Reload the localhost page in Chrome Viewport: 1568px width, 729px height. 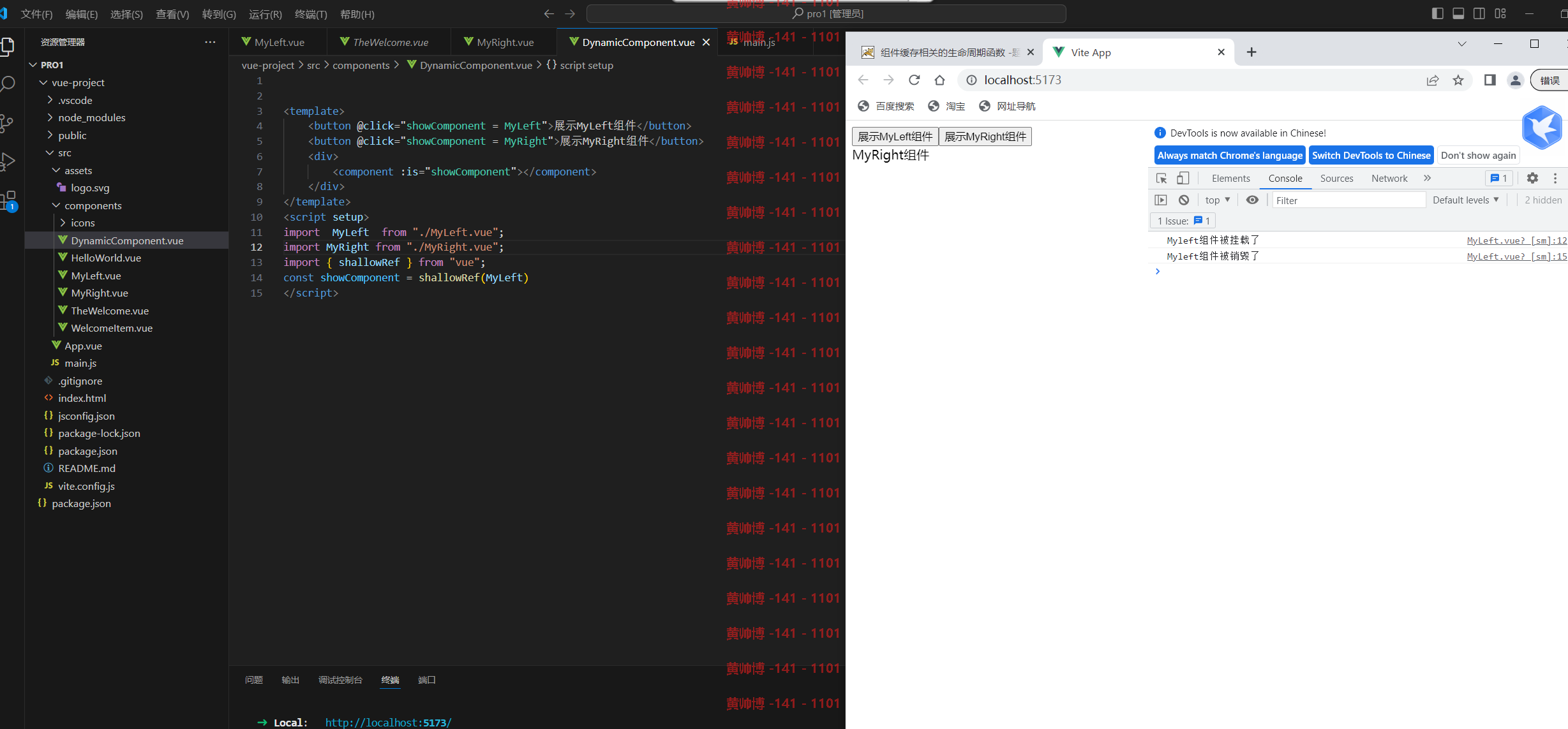914,80
